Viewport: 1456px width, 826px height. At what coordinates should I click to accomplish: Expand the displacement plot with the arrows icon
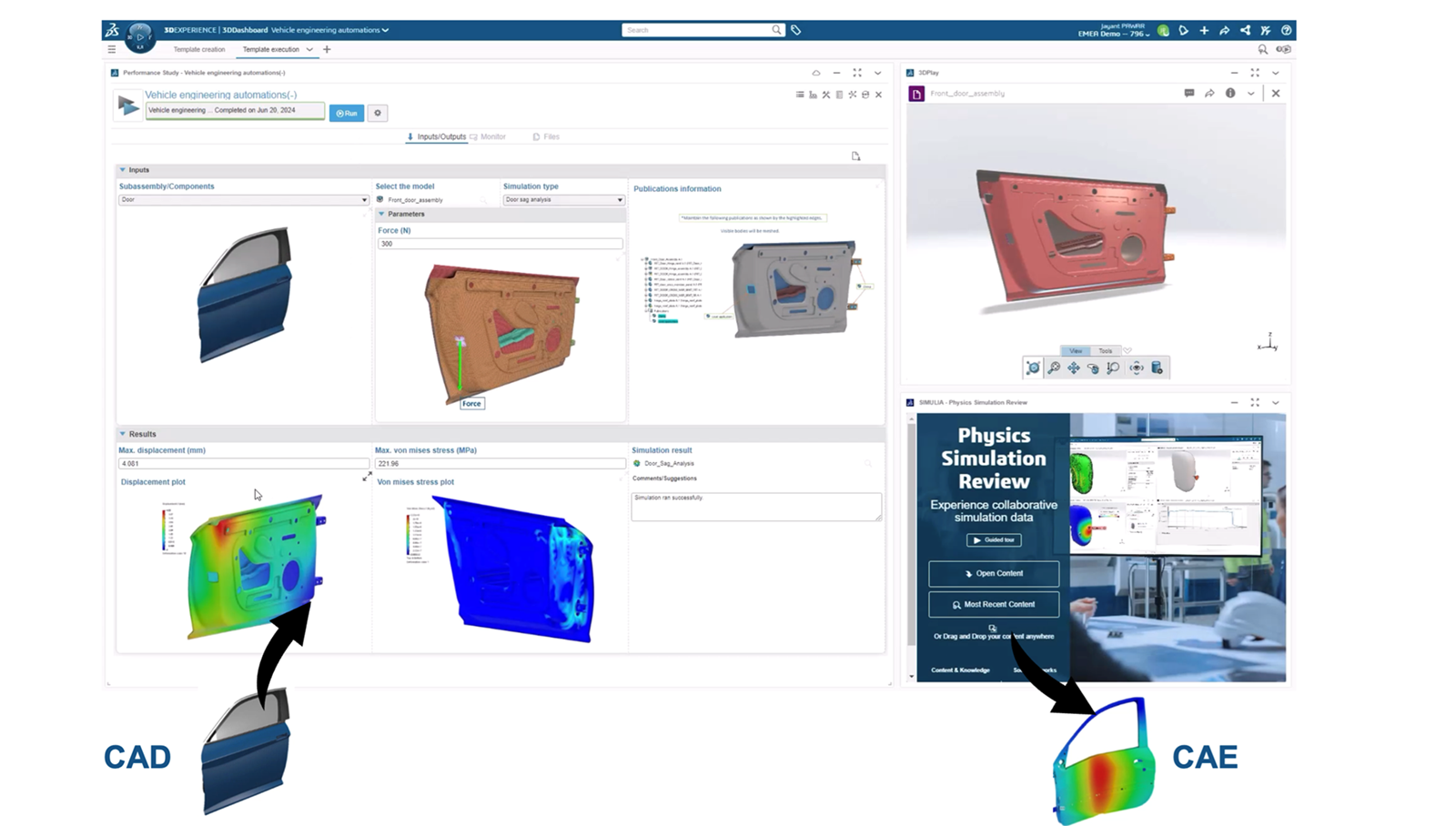(x=367, y=477)
